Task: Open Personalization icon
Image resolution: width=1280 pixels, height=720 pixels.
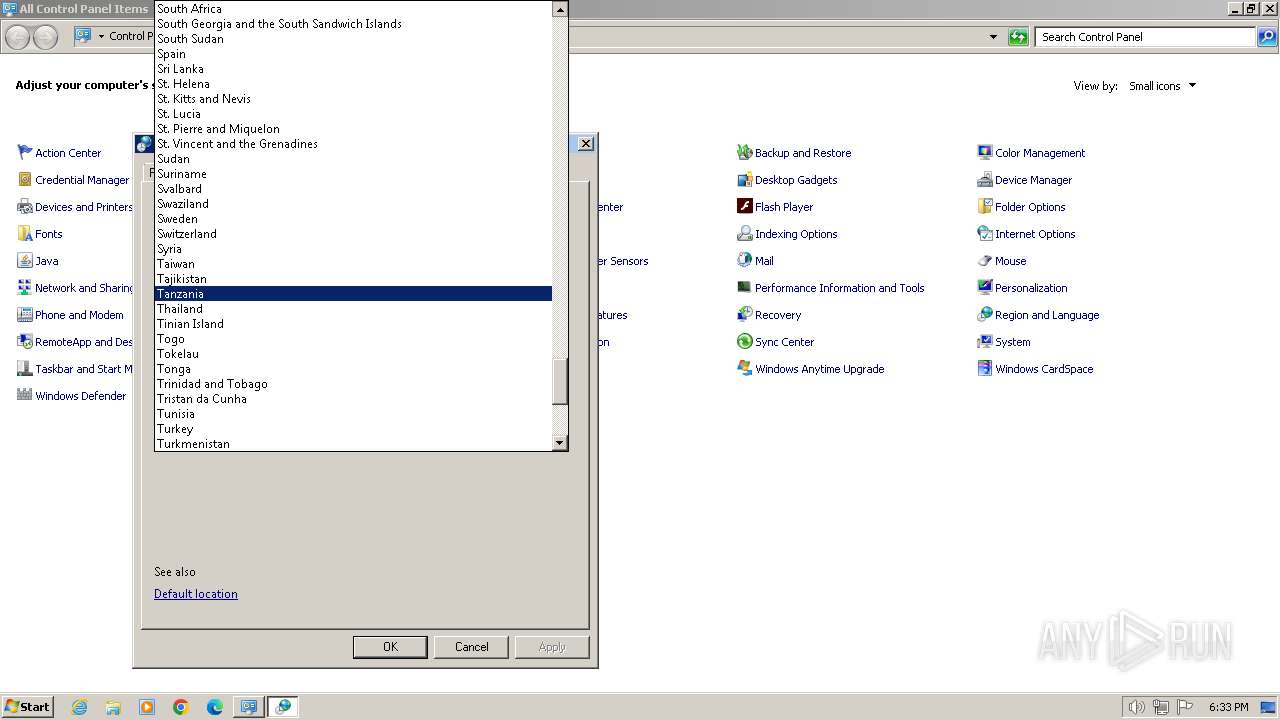Action: tap(985, 287)
